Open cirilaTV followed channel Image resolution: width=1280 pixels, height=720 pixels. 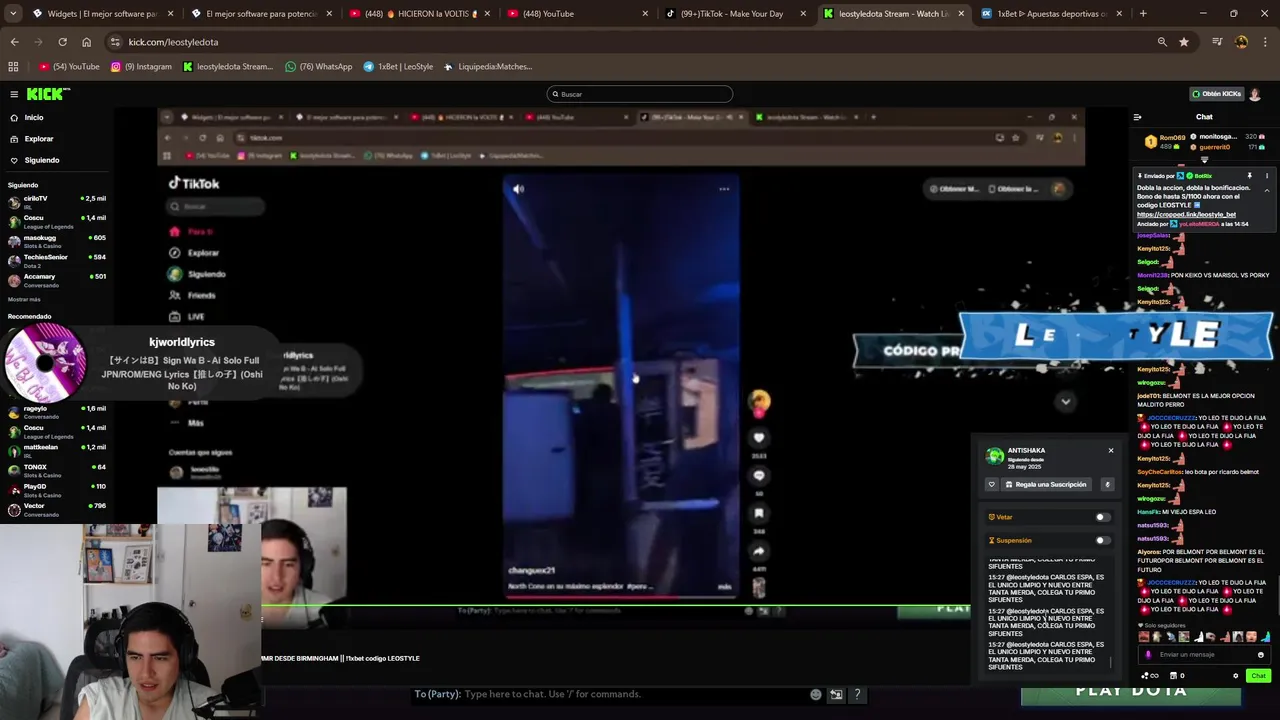click(56, 201)
